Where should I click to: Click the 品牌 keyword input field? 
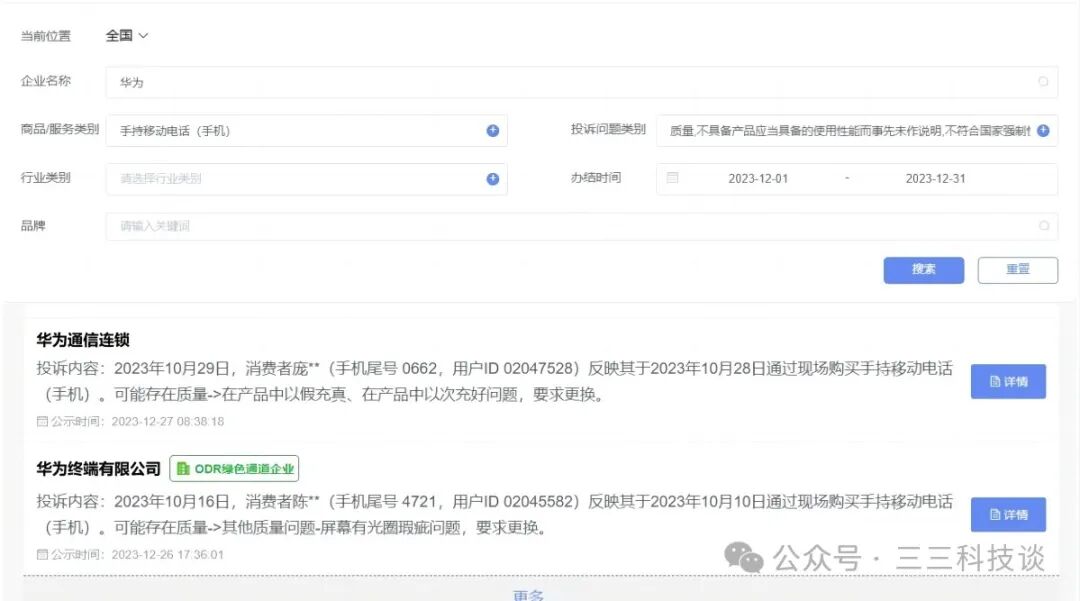581,226
